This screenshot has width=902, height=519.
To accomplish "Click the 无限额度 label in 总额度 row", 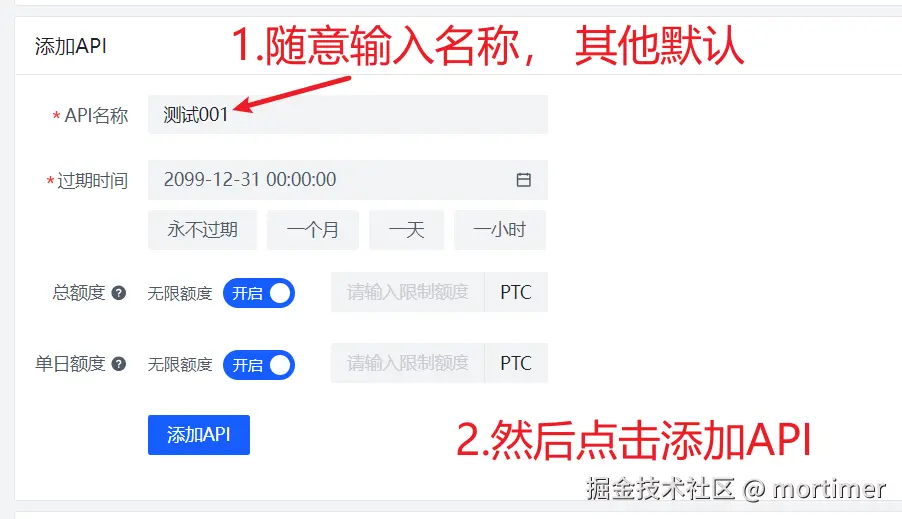I will [x=180, y=293].
